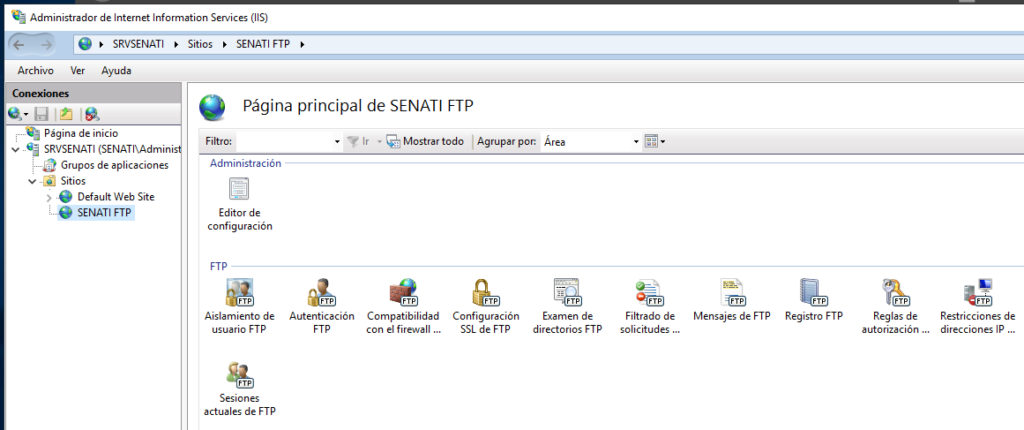This screenshot has height=430, width=1024.
Task: Open Autenticación FTP feature
Action: click(321, 293)
